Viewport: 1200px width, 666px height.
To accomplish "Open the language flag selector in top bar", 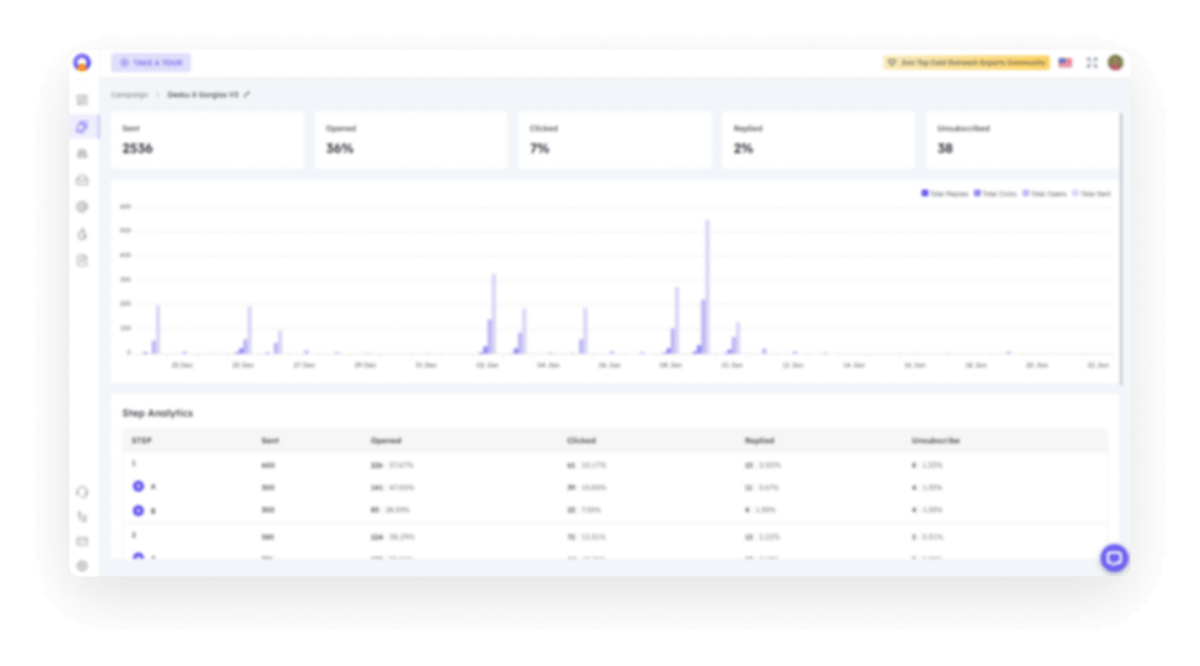I will (x=1065, y=62).
